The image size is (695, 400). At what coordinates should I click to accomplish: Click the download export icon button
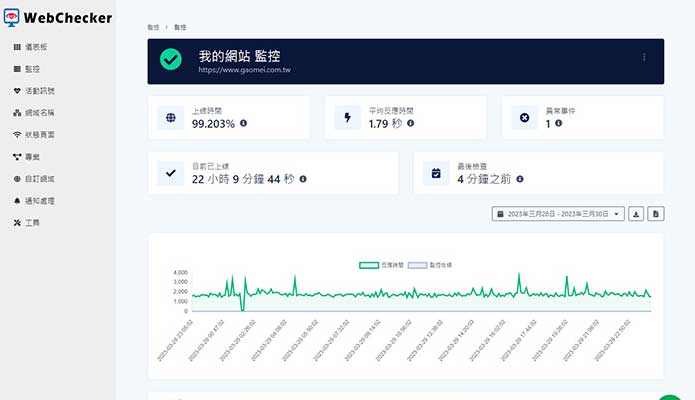(x=636, y=214)
